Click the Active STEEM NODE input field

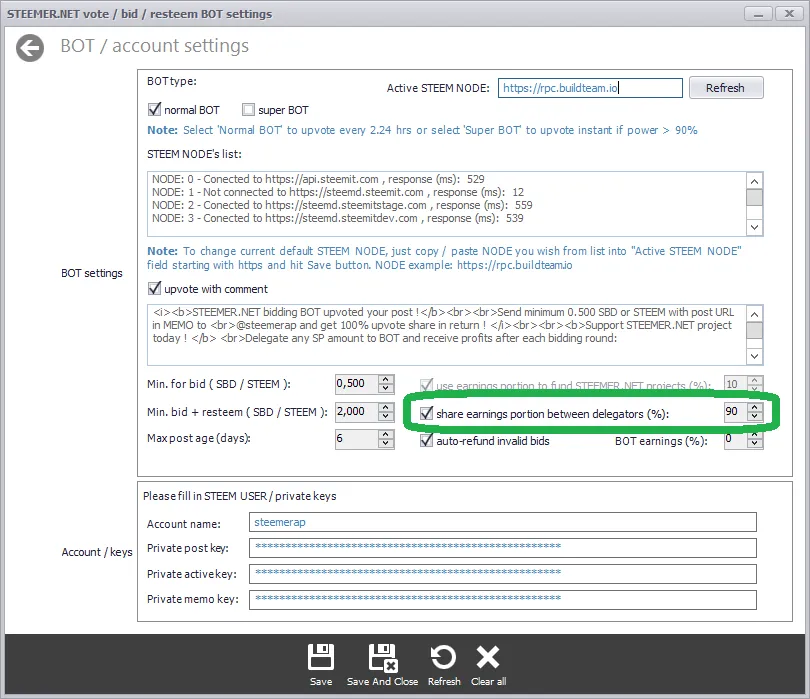(x=590, y=88)
